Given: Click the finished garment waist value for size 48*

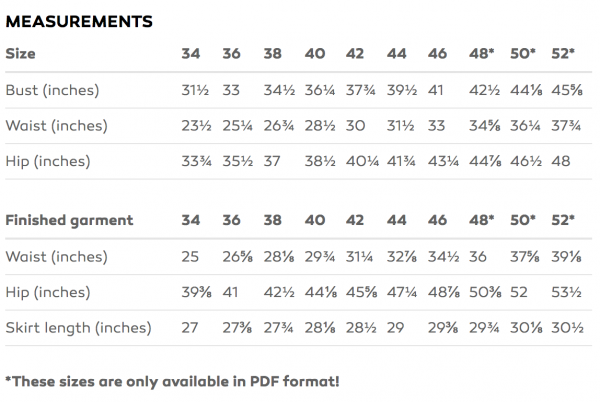Looking at the screenshot, I should click(477, 256).
